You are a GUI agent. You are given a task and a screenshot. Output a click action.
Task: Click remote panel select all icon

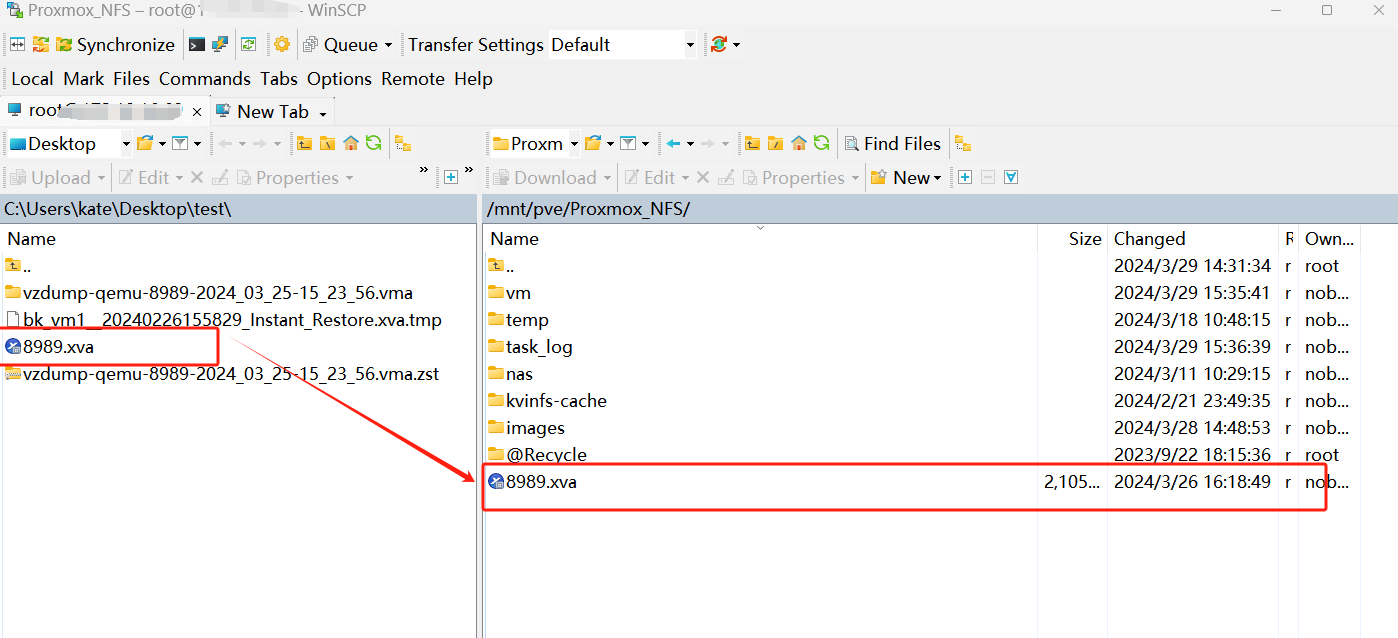(x=1011, y=178)
